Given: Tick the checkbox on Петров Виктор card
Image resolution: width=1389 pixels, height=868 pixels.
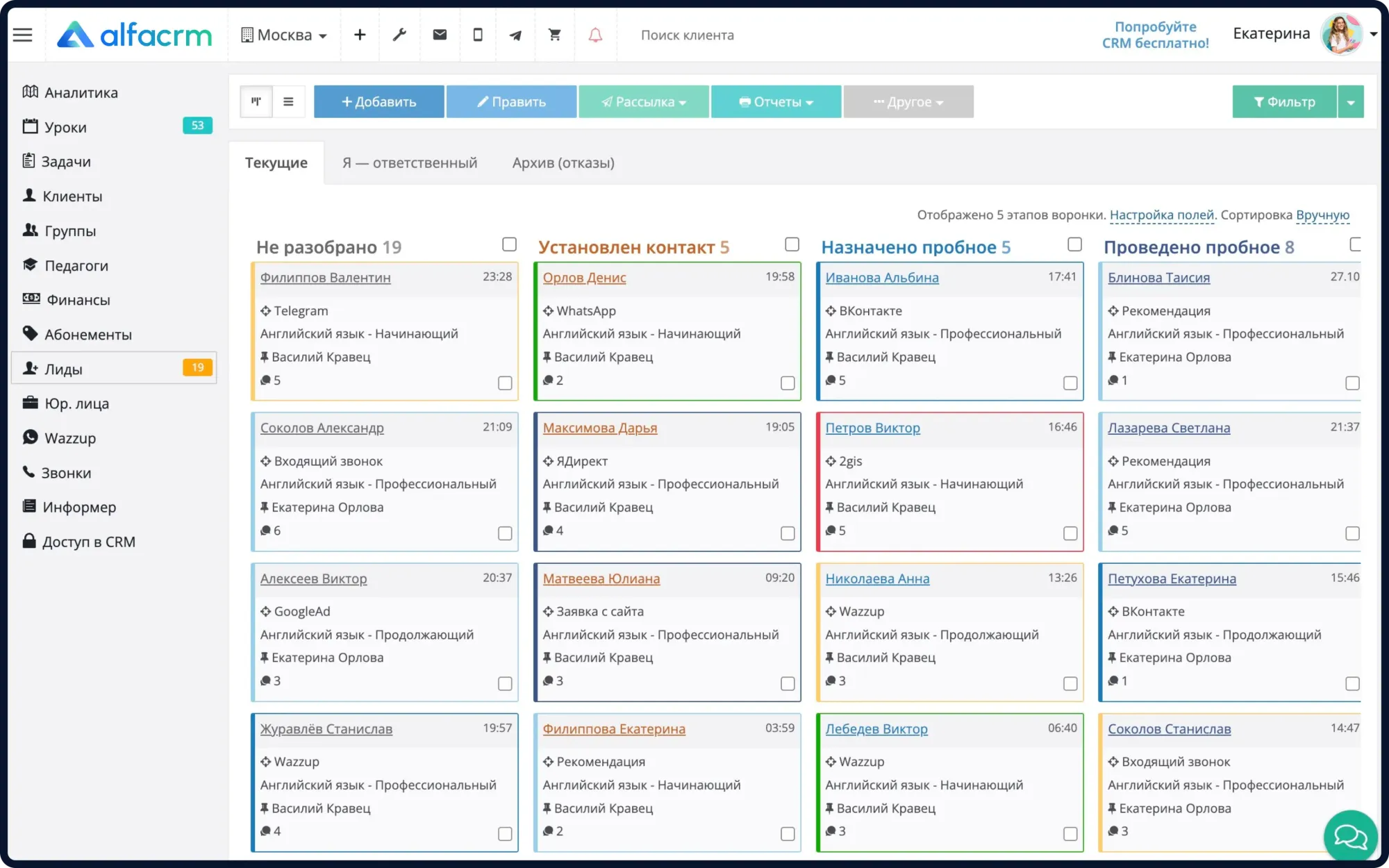Looking at the screenshot, I should pos(1070,533).
